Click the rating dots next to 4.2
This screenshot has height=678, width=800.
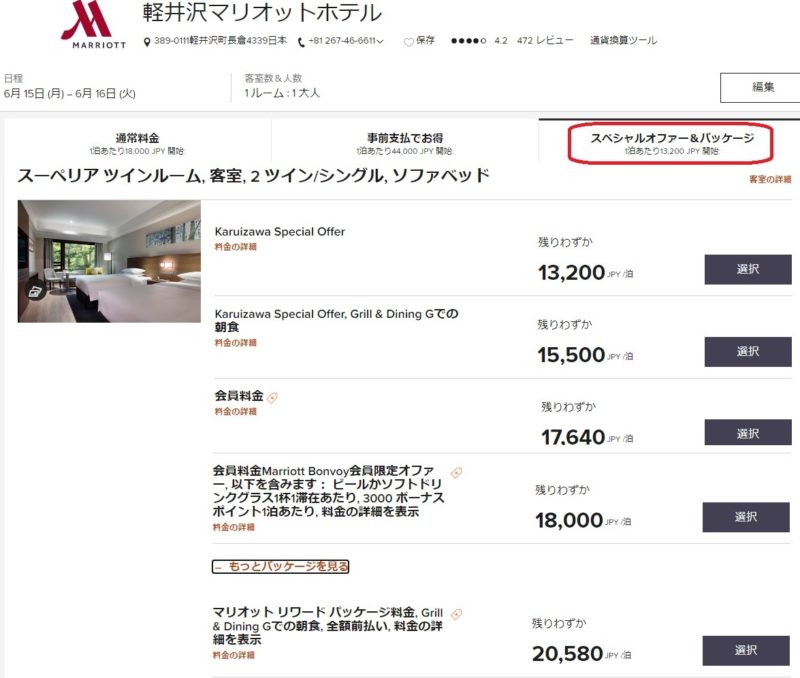coord(468,41)
